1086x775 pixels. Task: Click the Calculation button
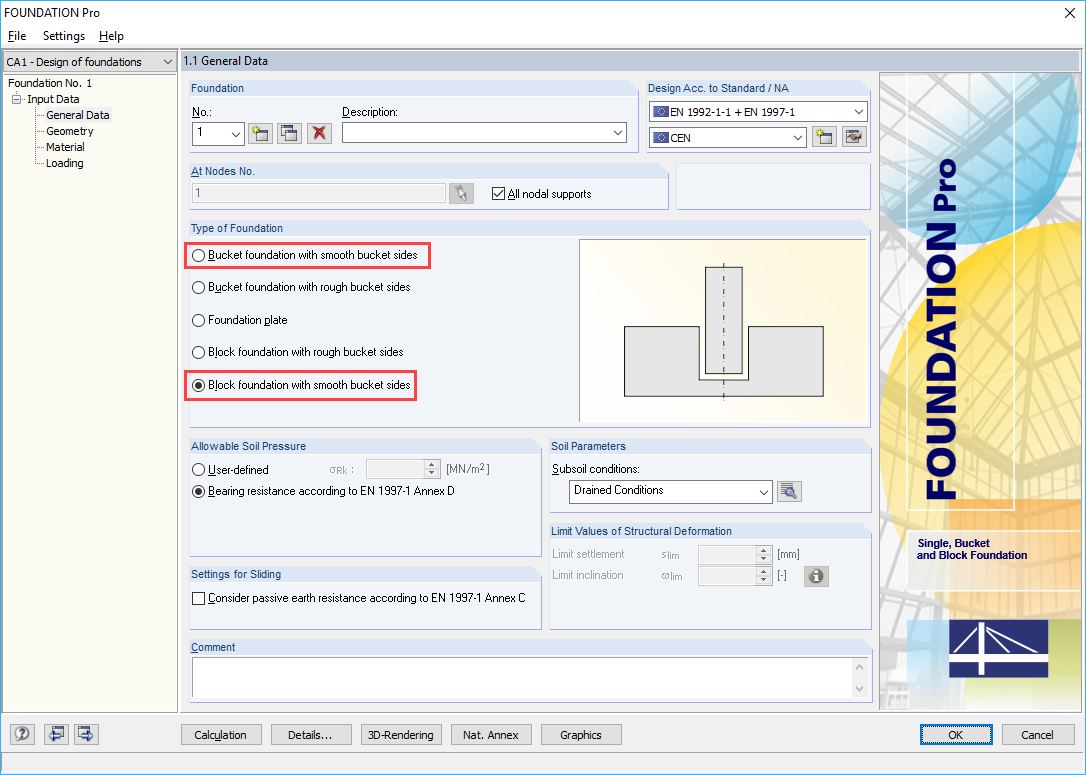point(221,734)
